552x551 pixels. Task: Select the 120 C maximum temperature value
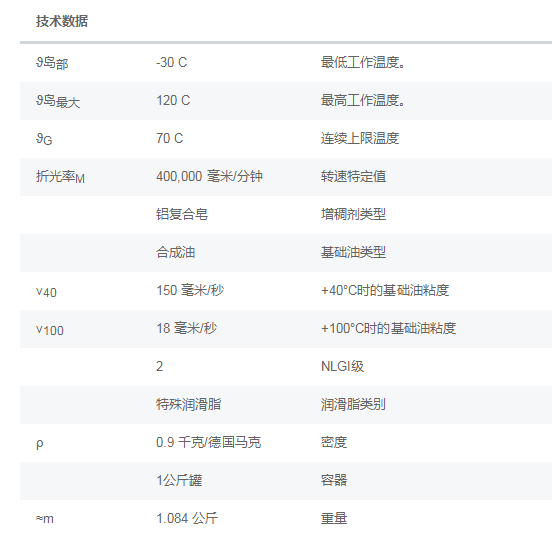(173, 100)
